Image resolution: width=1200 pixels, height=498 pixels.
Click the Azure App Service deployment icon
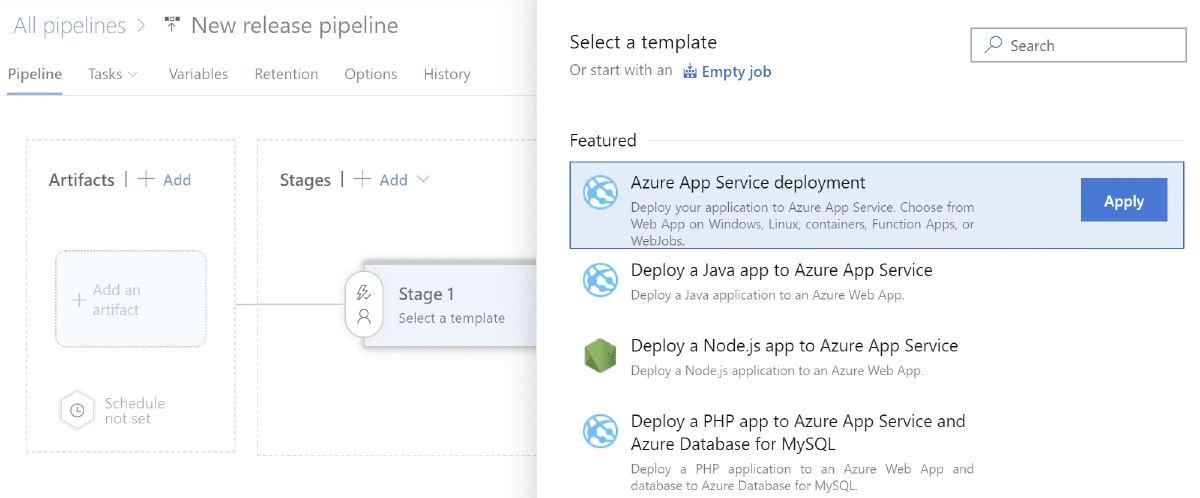(x=601, y=191)
